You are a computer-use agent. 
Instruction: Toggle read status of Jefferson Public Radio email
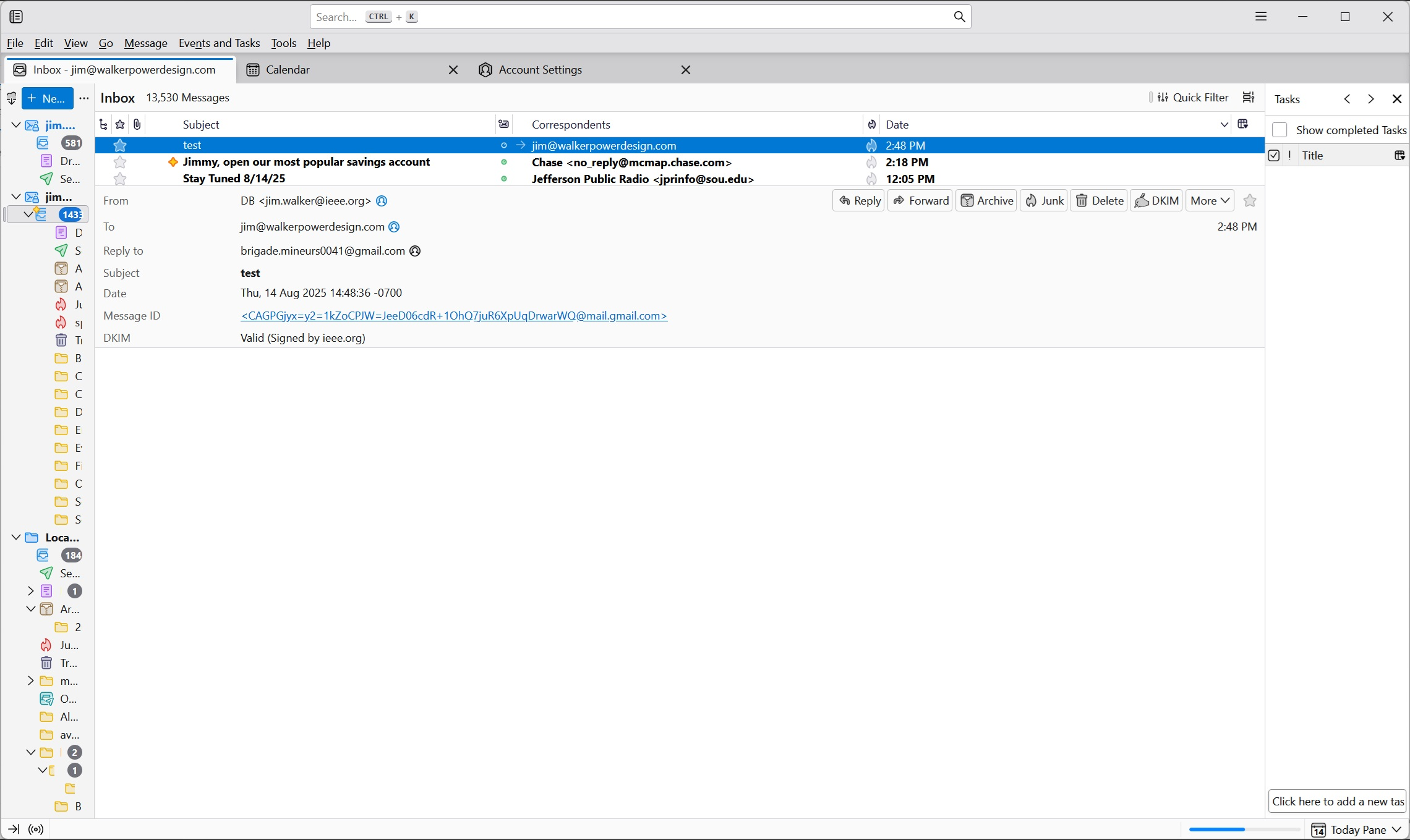[x=504, y=179]
